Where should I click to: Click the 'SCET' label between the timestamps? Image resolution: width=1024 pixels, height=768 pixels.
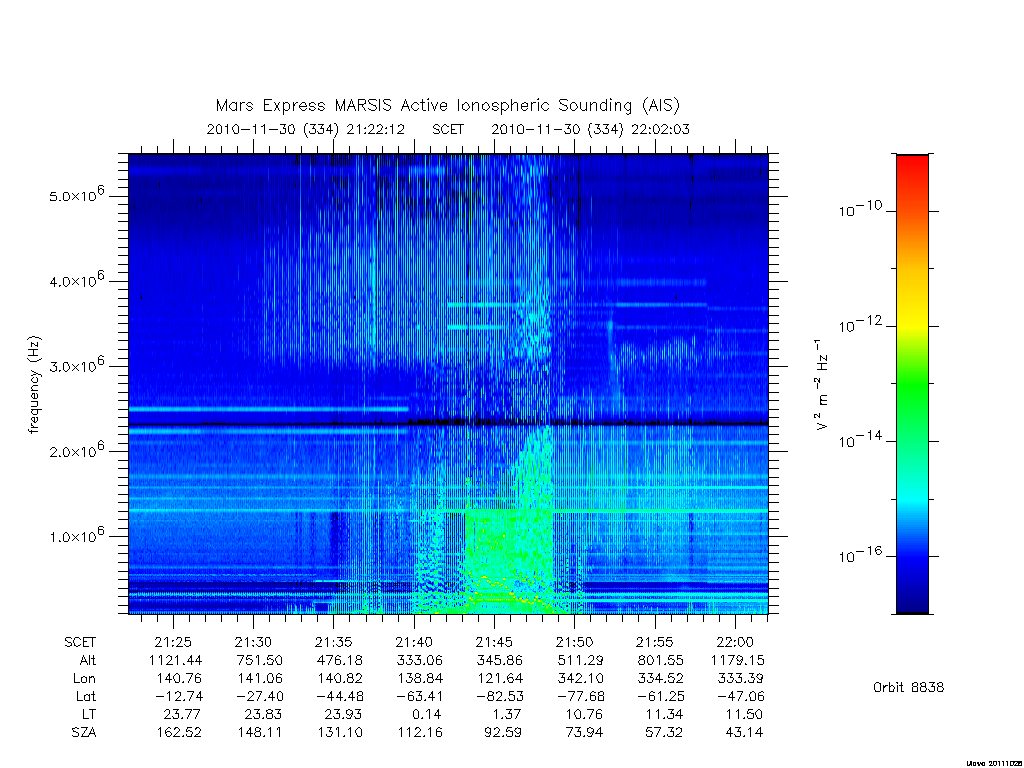(448, 129)
